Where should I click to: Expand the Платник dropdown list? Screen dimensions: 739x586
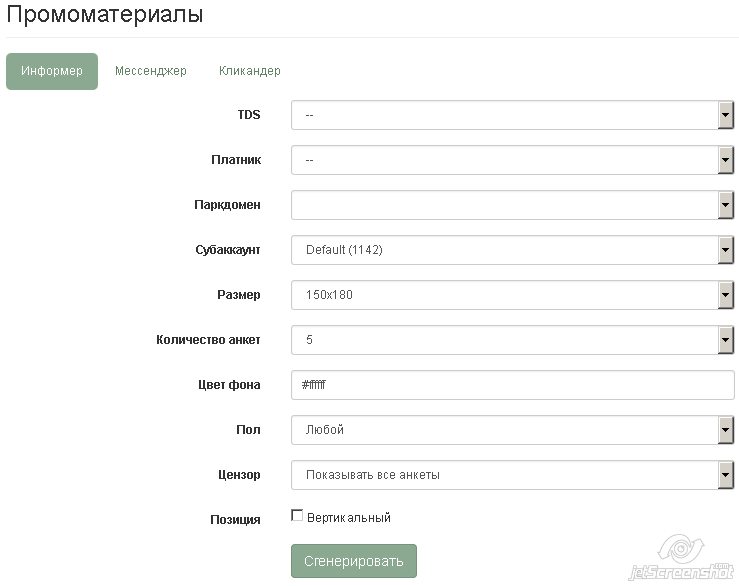[505, 160]
